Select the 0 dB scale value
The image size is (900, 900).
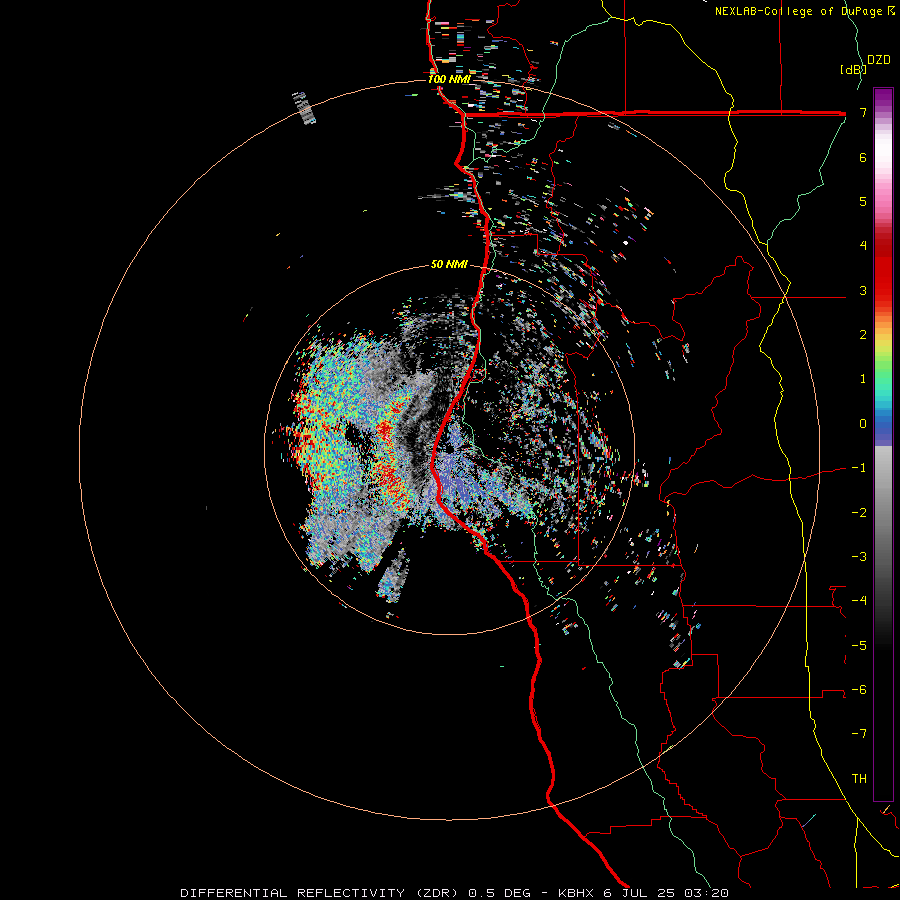coord(863,424)
